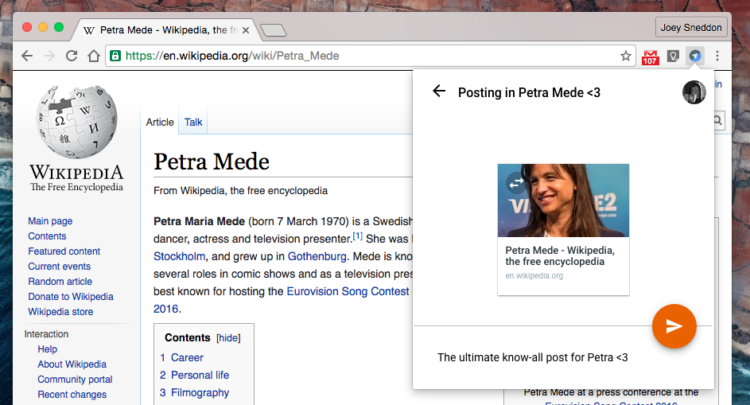Follow the Stockholm link
This screenshot has width=750, height=405.
click(179, 256)
